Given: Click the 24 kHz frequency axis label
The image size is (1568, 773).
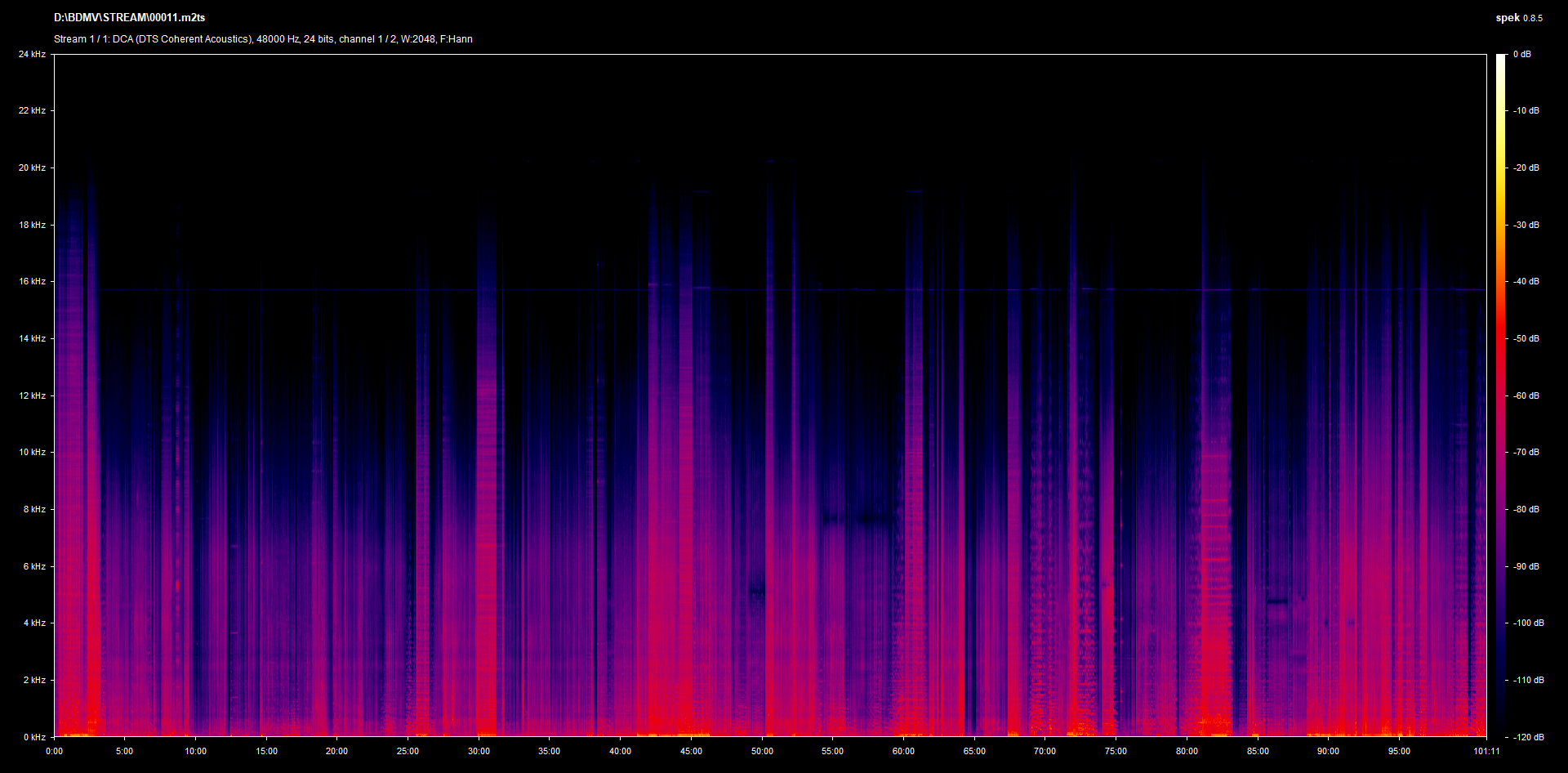Looking at the screenshot, I should coord(33,54).
